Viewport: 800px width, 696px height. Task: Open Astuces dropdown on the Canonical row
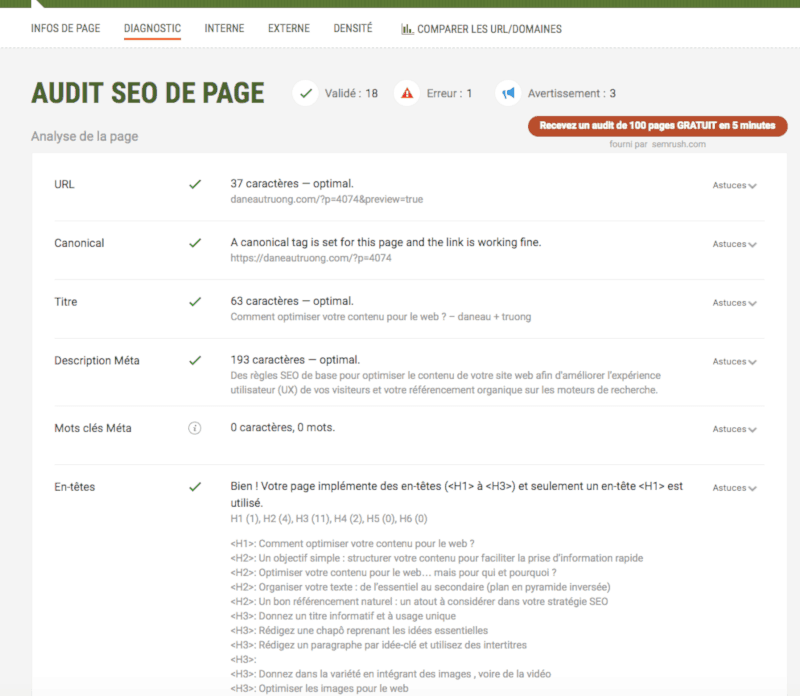(733, 244)
